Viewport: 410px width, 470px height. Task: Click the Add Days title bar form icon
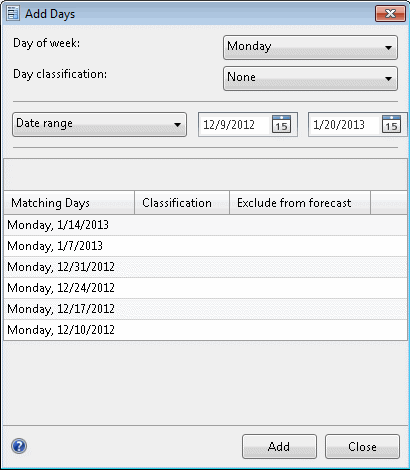click(x=13, y=13)
